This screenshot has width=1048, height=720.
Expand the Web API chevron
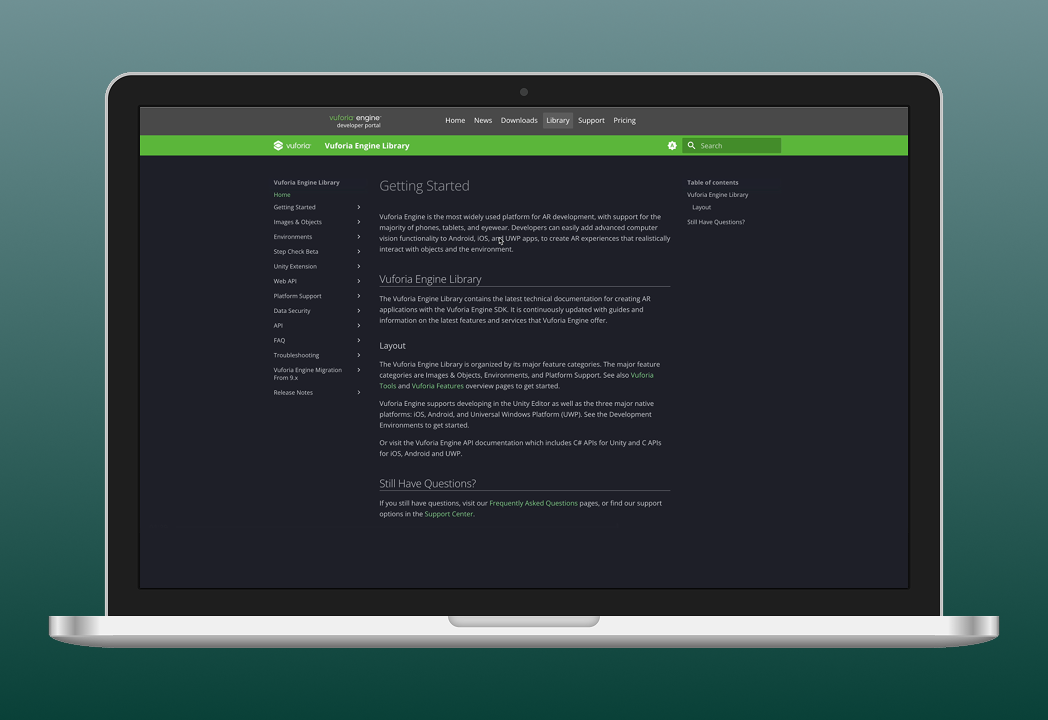(359, 281)
